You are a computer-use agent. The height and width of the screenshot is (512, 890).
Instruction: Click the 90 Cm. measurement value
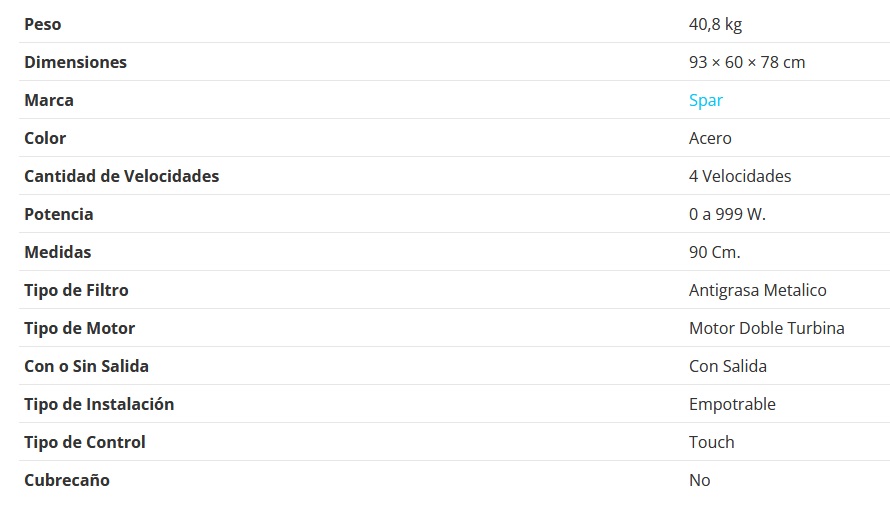(x=714, y=252)
